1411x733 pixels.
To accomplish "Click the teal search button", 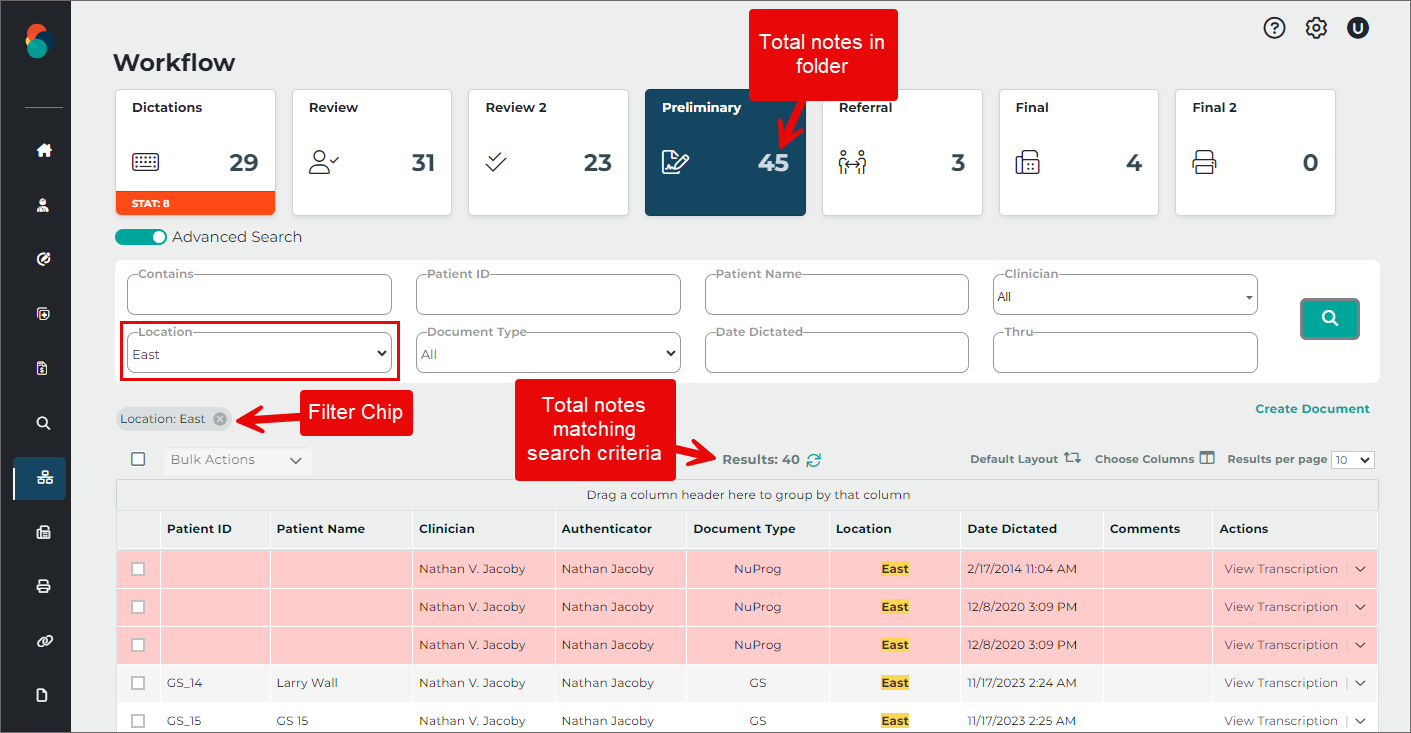I will pos(1329,318).
